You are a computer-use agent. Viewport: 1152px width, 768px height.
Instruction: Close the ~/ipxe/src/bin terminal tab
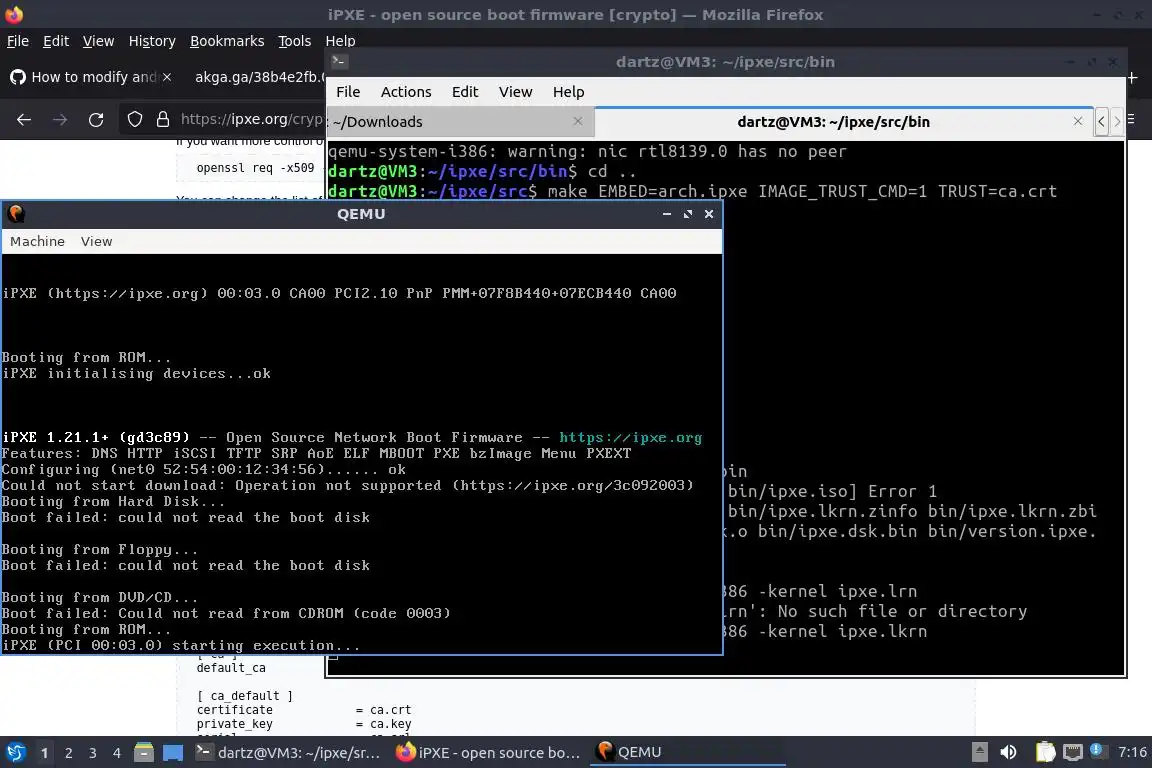pyautogui.click(x=1078, y=121)
